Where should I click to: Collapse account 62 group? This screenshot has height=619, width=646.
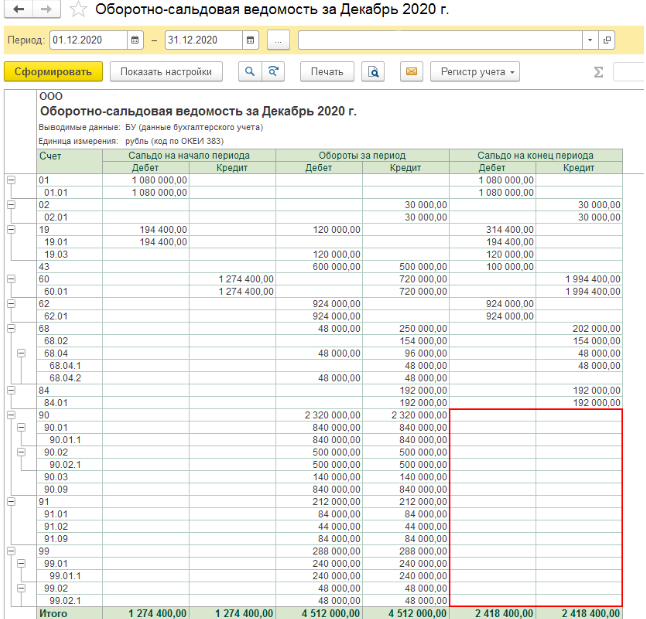click(x=12, y=304)
